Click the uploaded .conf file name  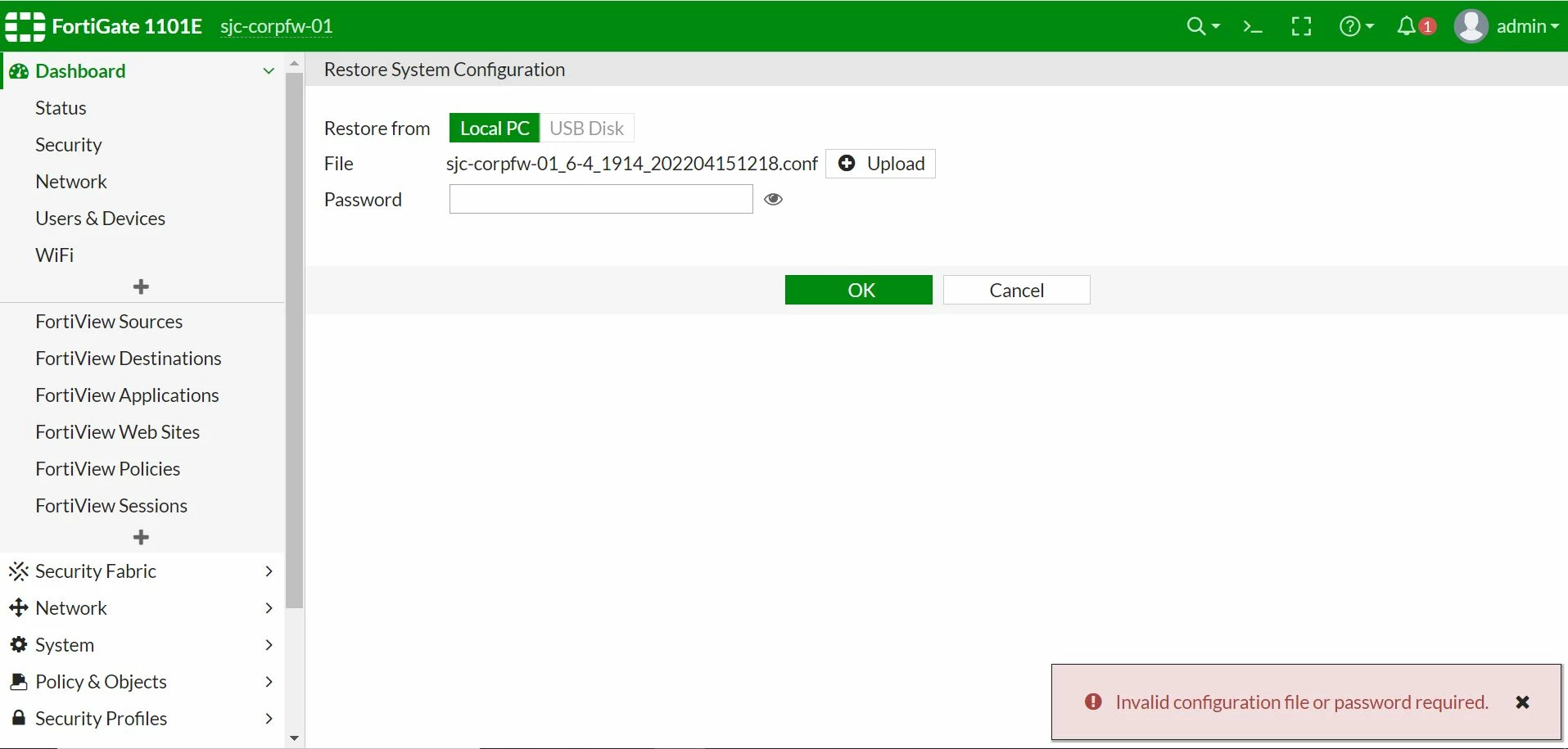(x=631, y=164)
